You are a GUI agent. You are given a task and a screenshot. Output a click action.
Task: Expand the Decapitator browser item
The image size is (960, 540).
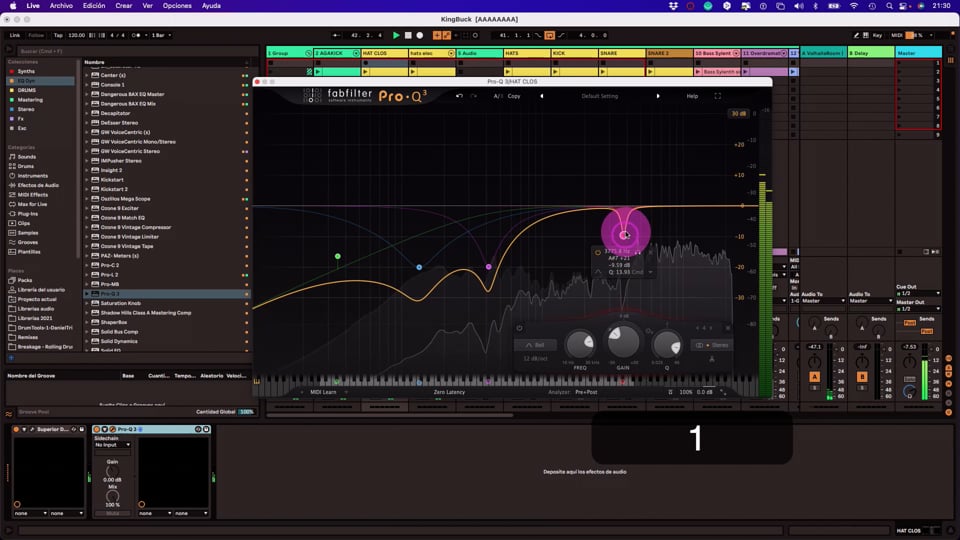tap(87, 113)
